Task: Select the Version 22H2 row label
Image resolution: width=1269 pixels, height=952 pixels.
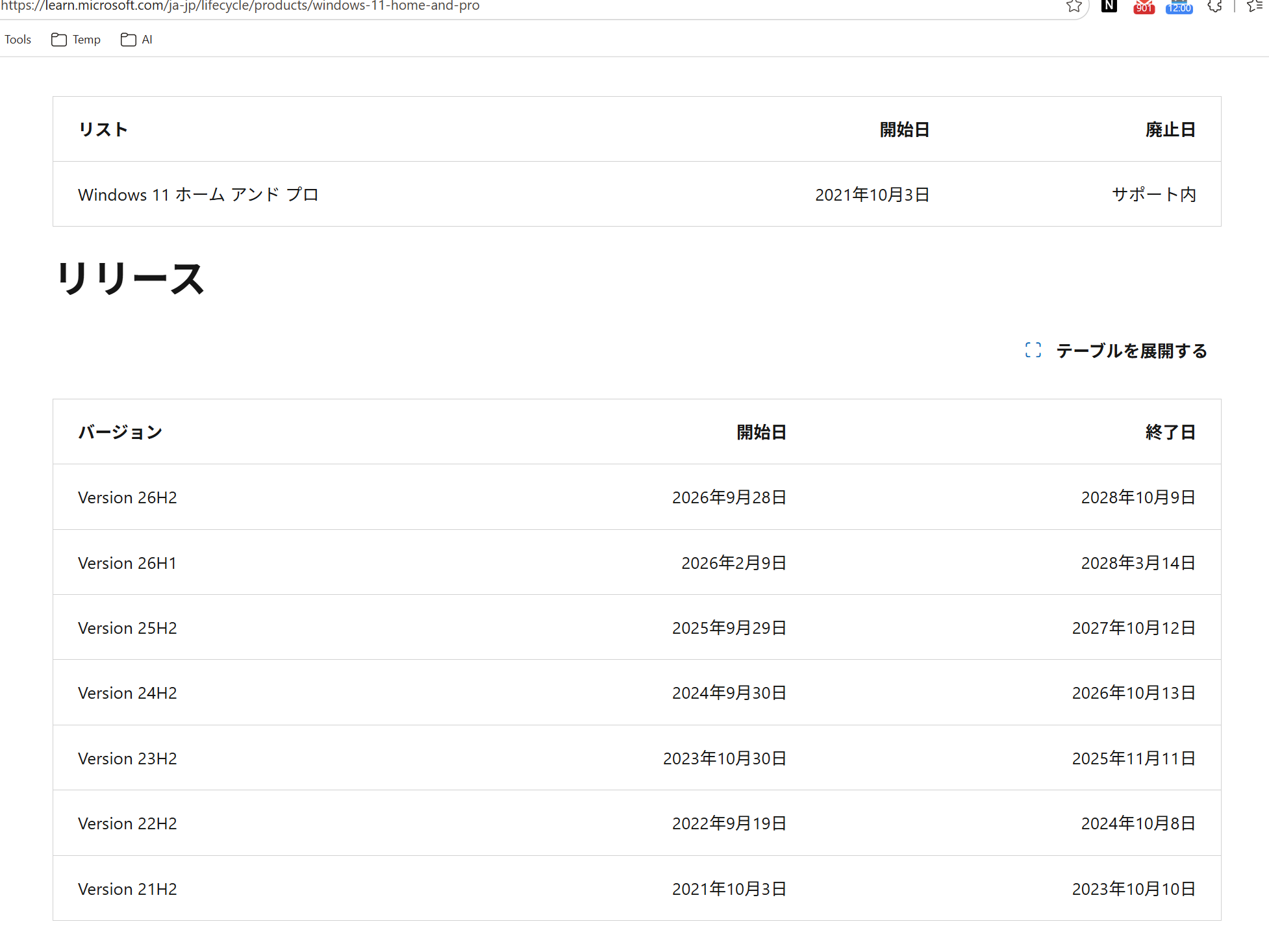Action: coord(127,823)
